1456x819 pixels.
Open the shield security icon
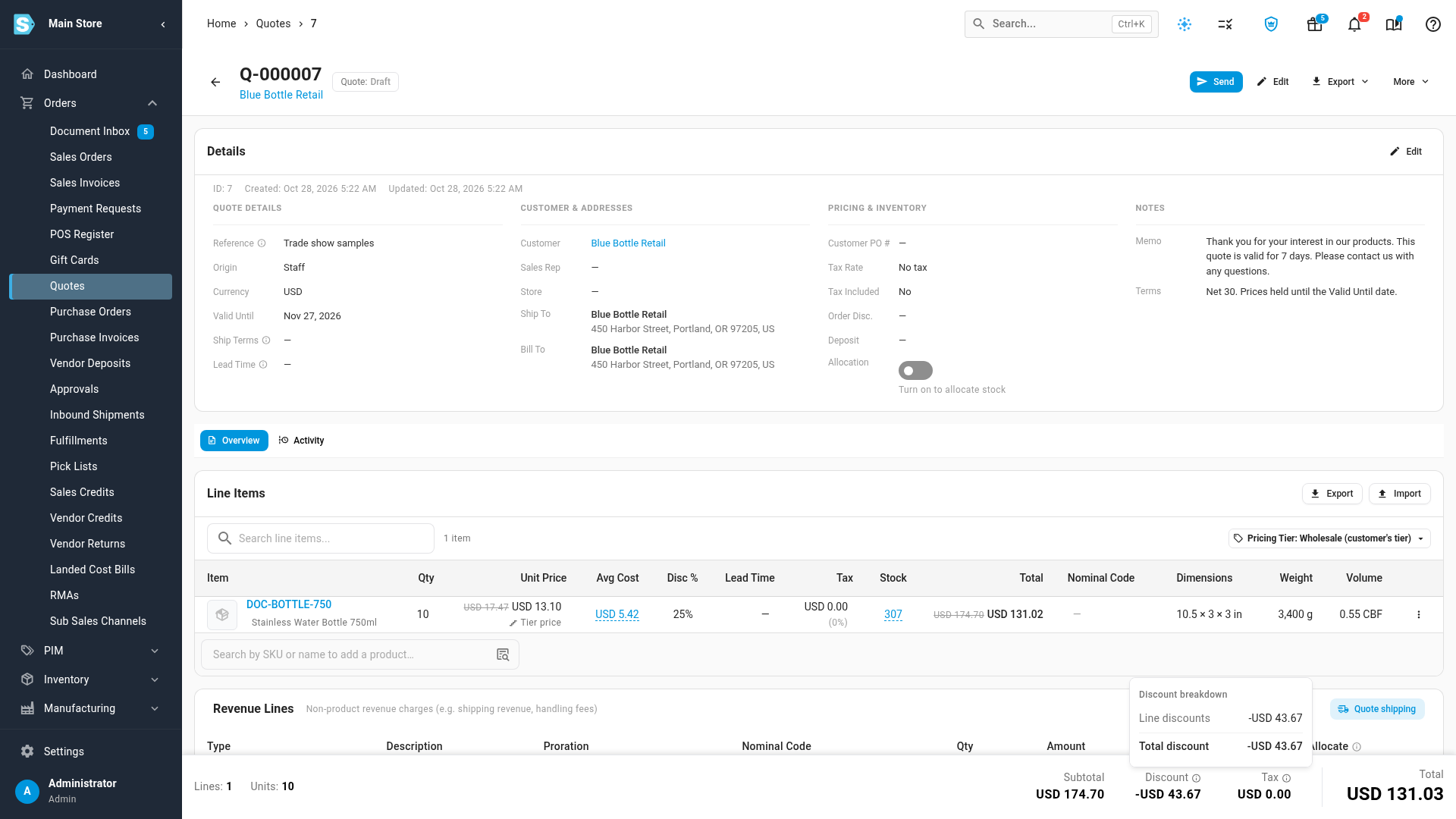[1272, 24]
